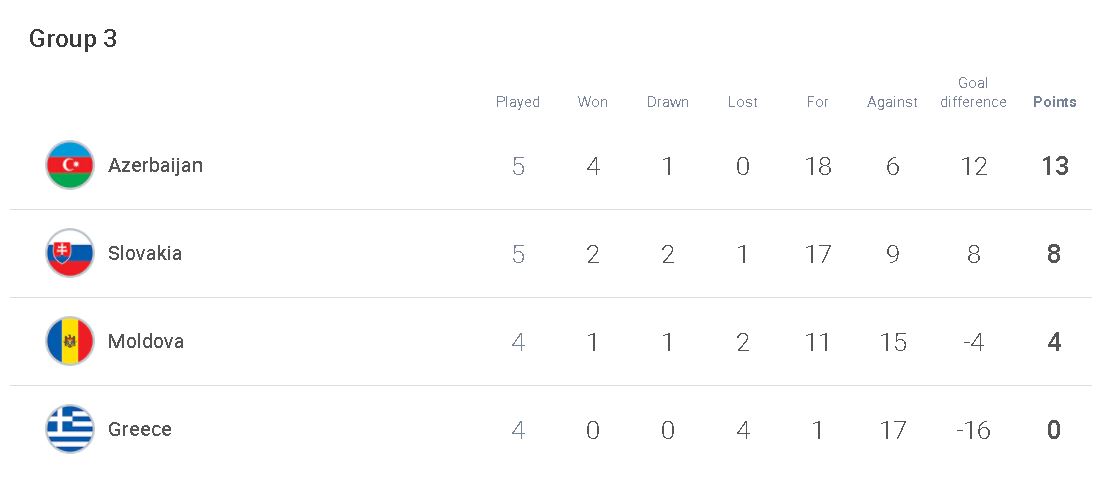Click the Greece flag icon
The width and height of the screenshot is (1111, 481).
[70, 429]
